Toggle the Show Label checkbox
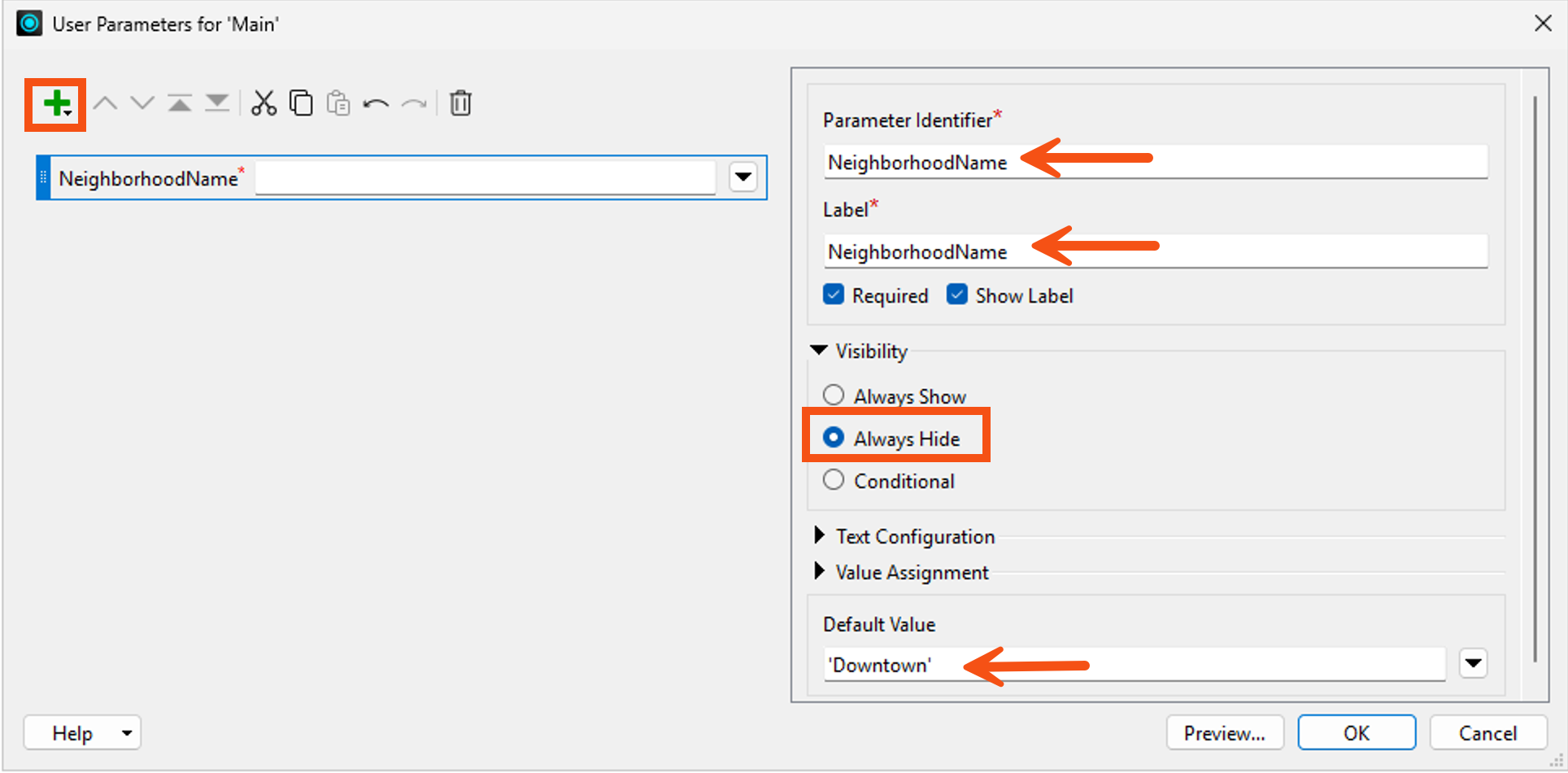 point(957,295)
